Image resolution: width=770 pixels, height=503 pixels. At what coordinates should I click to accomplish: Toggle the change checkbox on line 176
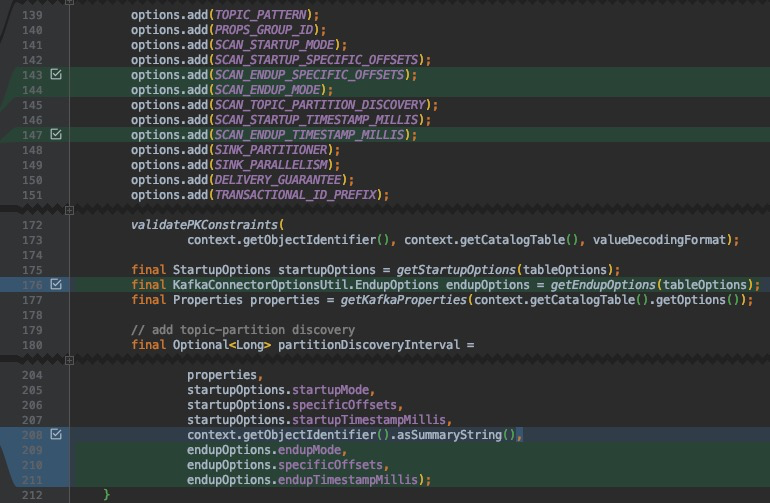pyautogui.click(x=56, y=284)
